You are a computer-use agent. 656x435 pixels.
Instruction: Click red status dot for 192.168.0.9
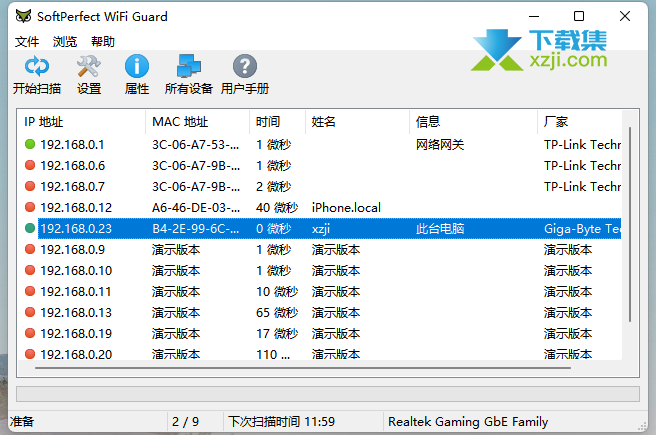coord(30,249)
